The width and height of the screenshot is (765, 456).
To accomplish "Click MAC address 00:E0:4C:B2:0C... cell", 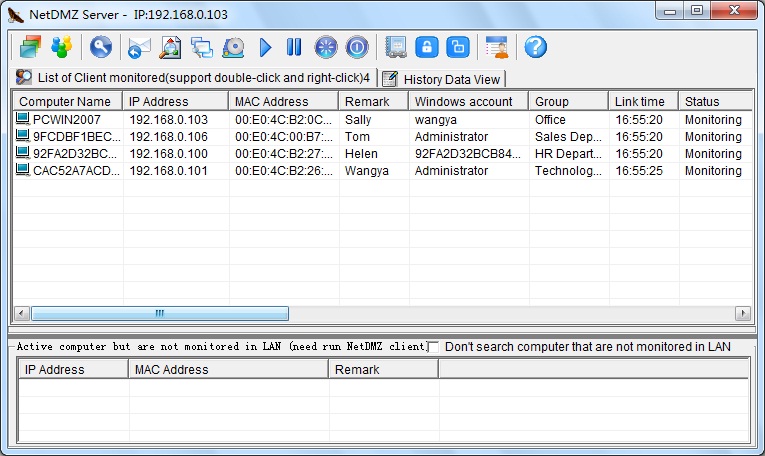I will click(x=283, y=119).
